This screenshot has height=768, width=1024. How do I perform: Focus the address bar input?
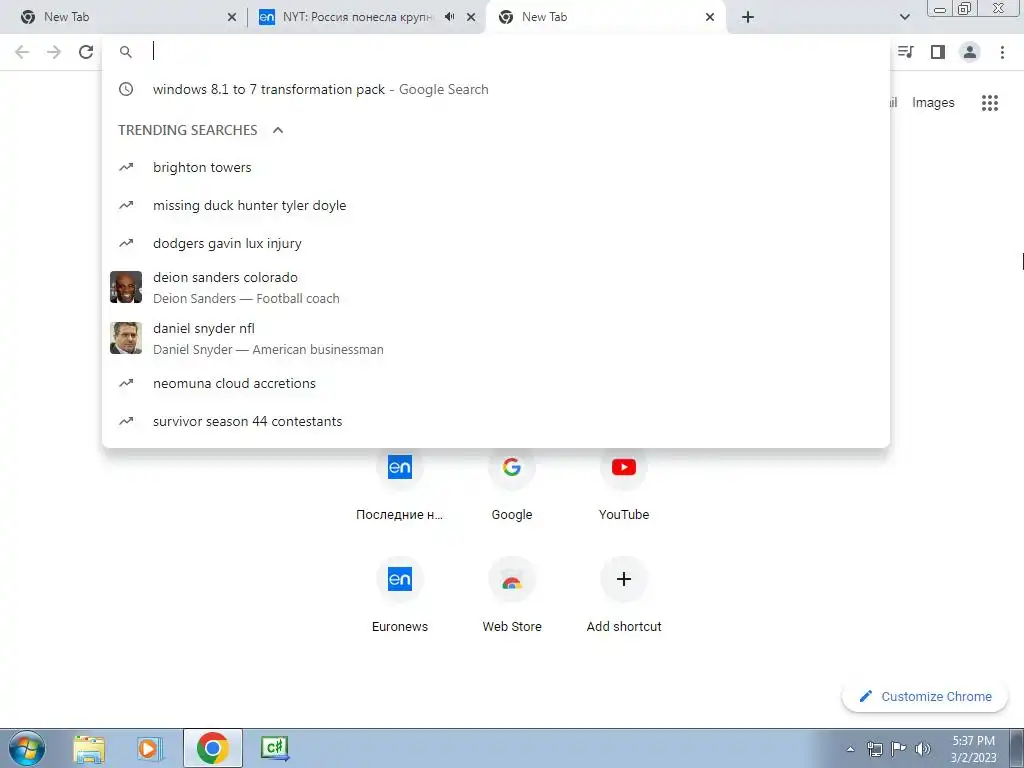point(496,52)
